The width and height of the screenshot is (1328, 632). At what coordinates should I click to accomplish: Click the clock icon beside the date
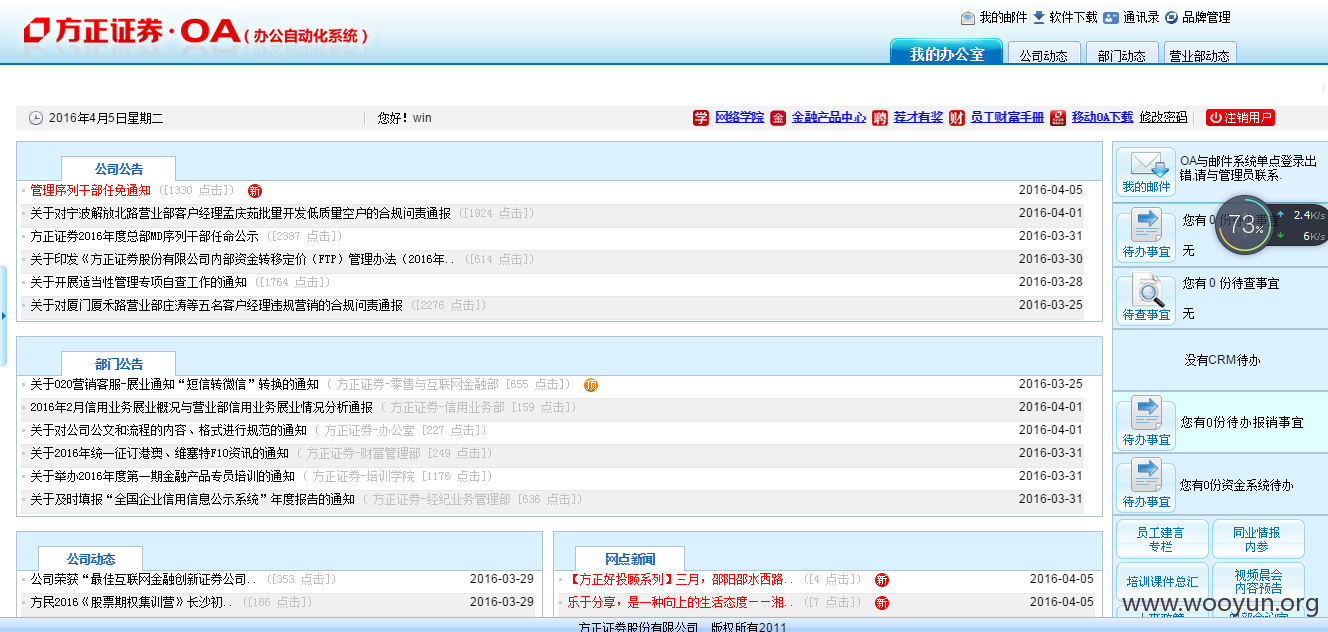36,118
